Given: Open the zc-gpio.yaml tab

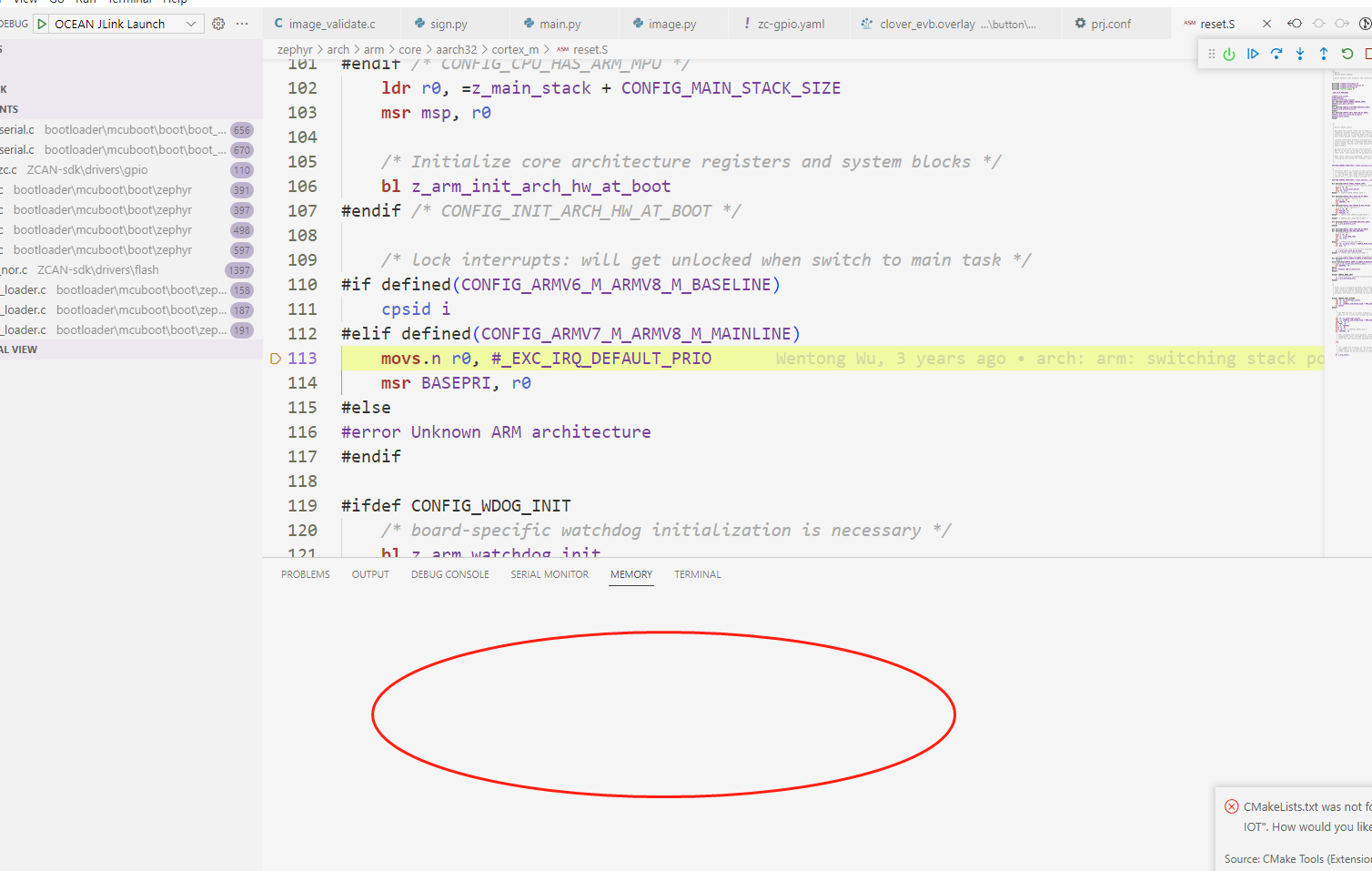Looking at the screenshot, I should tap(790, 24).
